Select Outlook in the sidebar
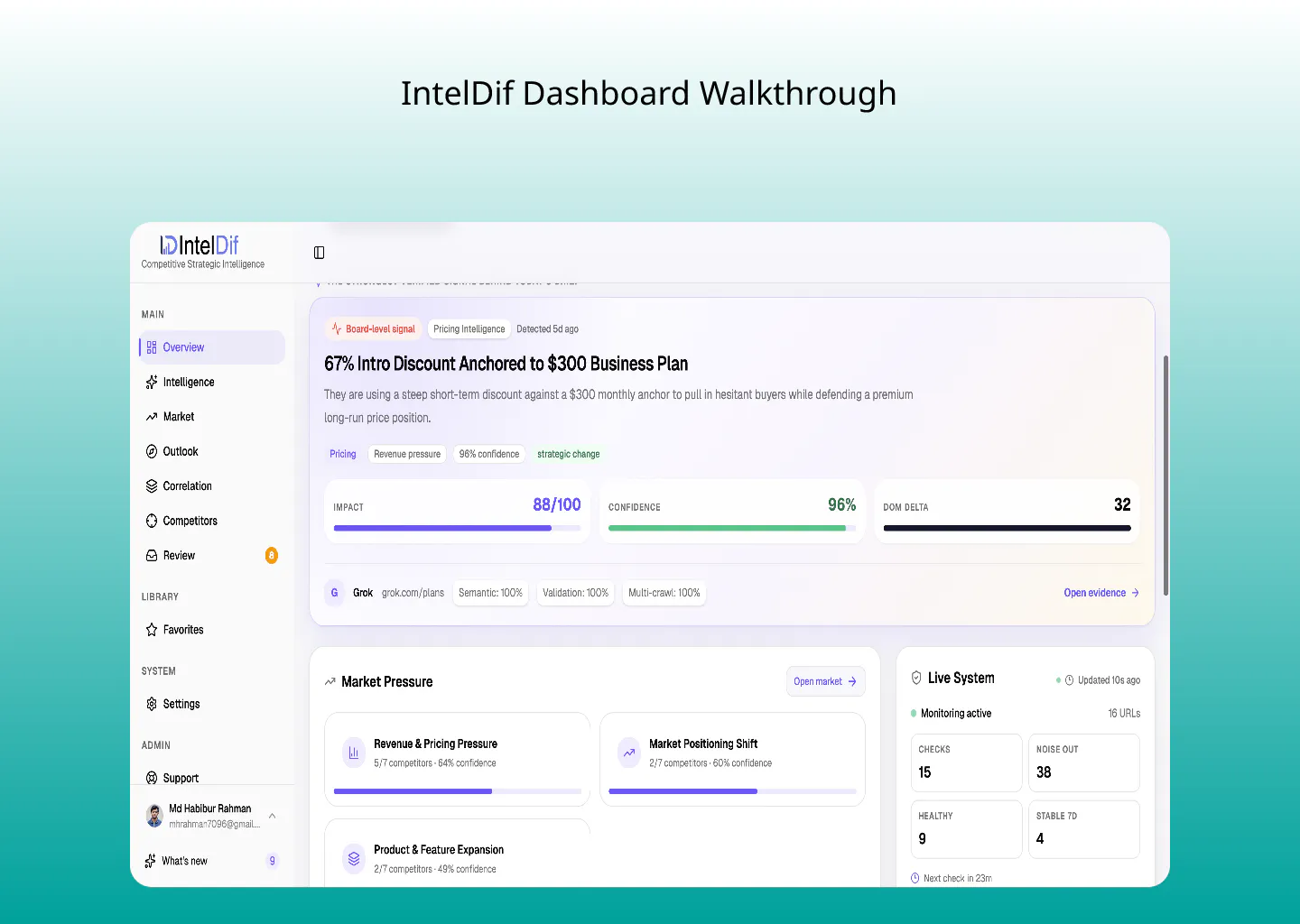 tap(212, 451)
